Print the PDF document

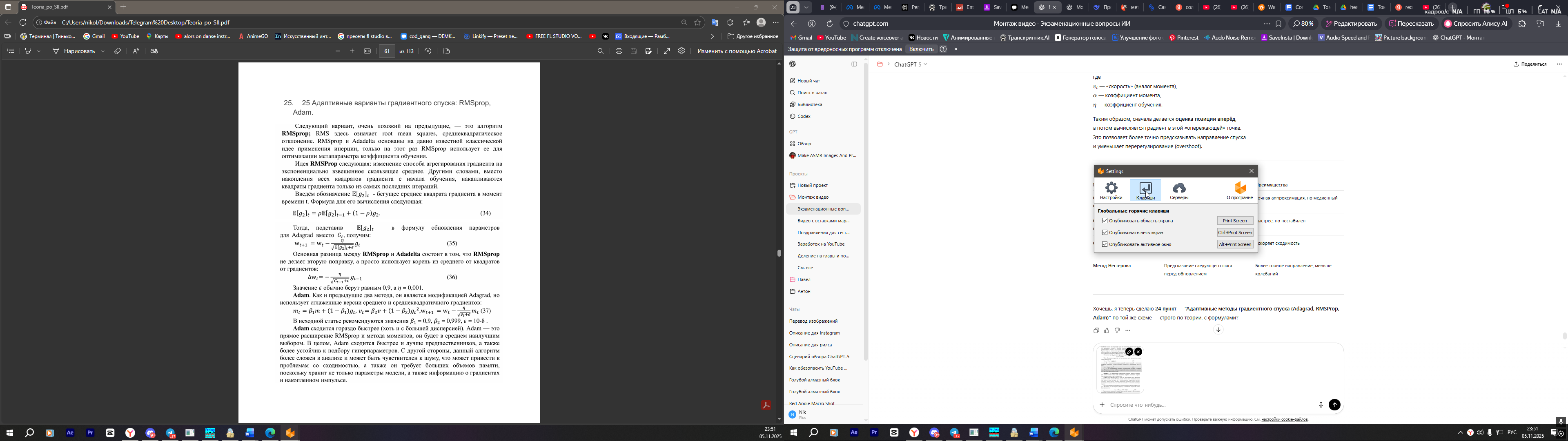click(619, 51)
